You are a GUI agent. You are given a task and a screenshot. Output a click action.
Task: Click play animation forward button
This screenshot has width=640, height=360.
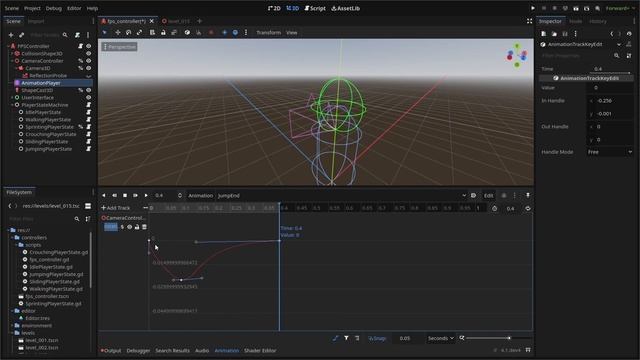tap(146, 196)
